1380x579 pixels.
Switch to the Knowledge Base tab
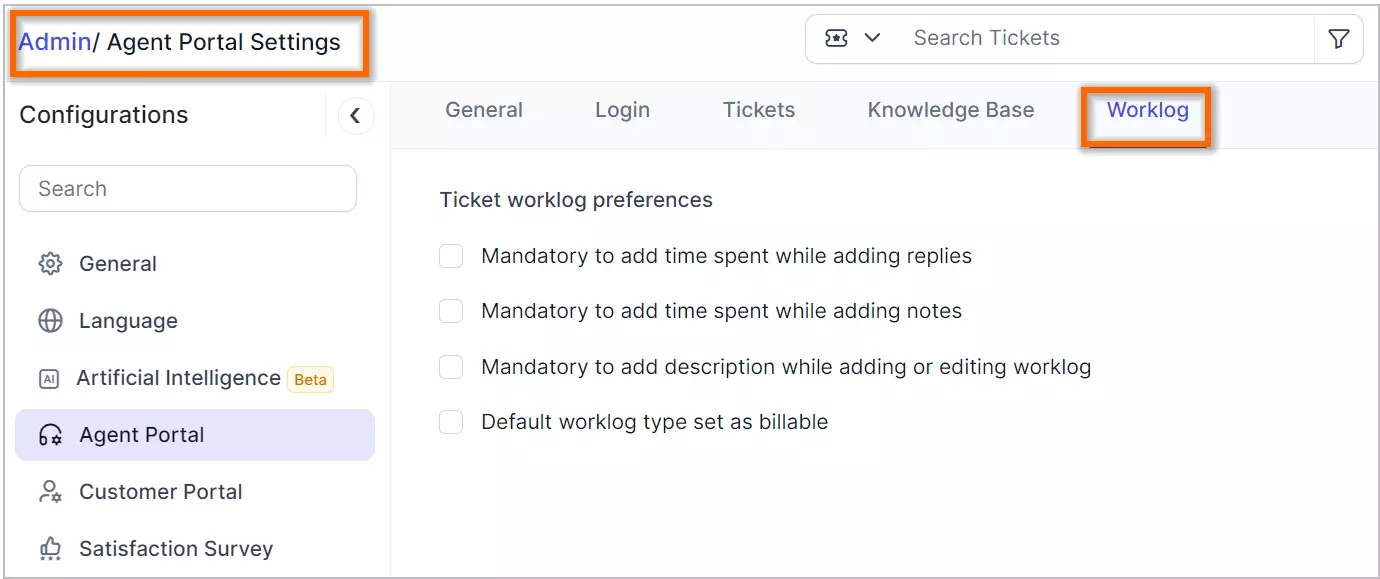[x=950, y=110]
